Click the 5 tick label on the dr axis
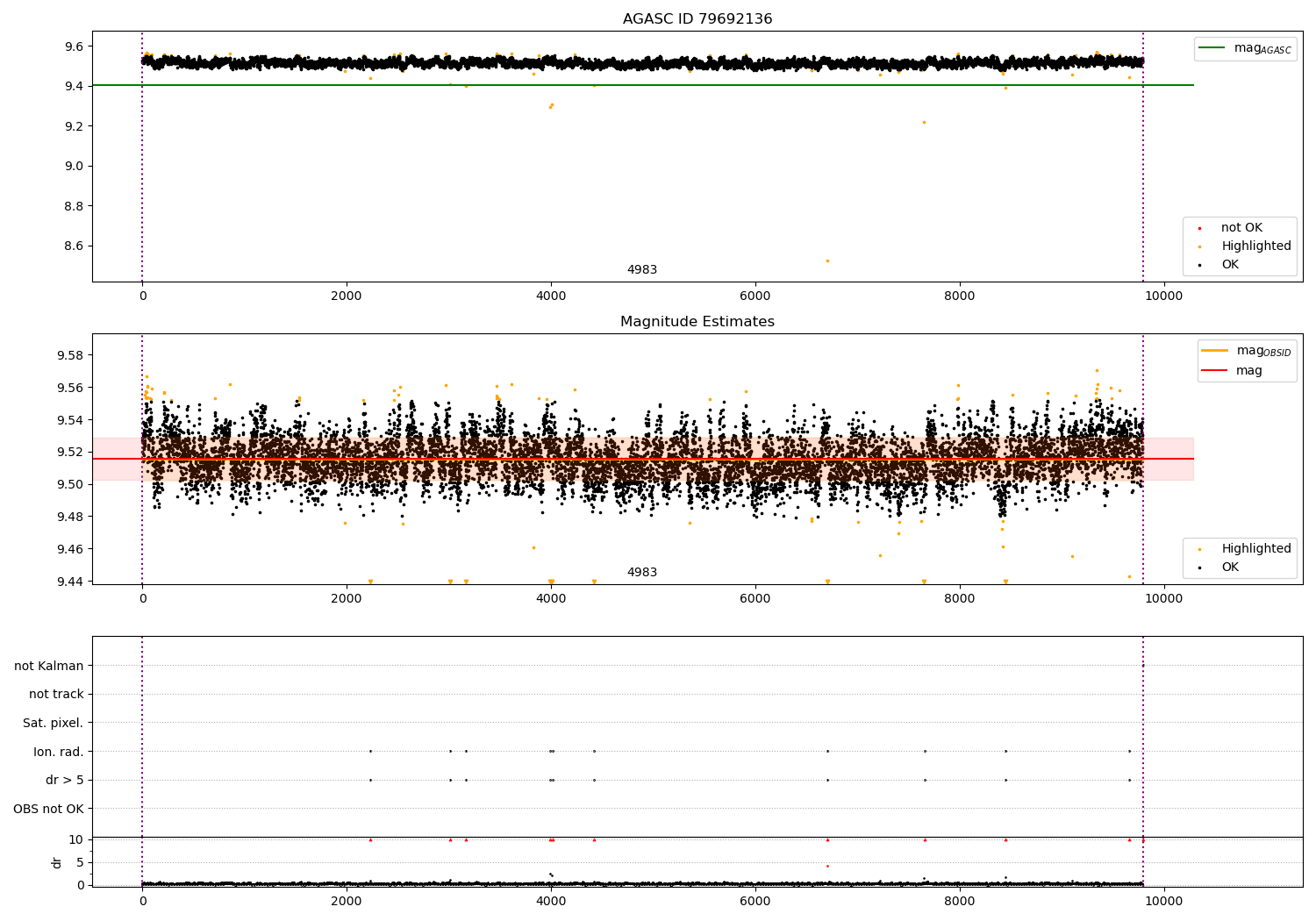This screenshot has height=921, width=1316. 80,863
